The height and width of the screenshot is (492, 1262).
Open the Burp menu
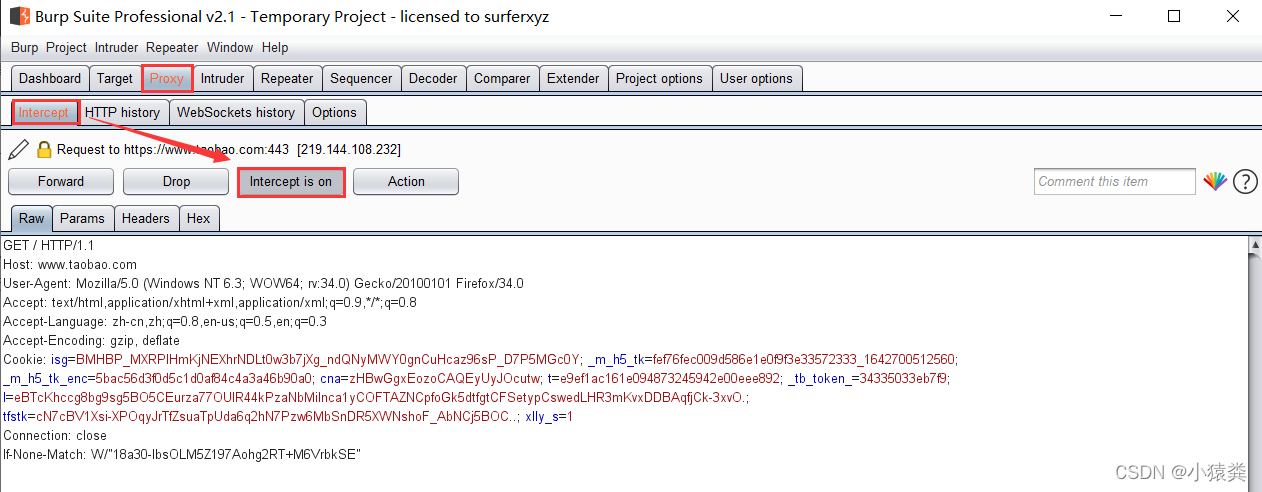(25, 47)
